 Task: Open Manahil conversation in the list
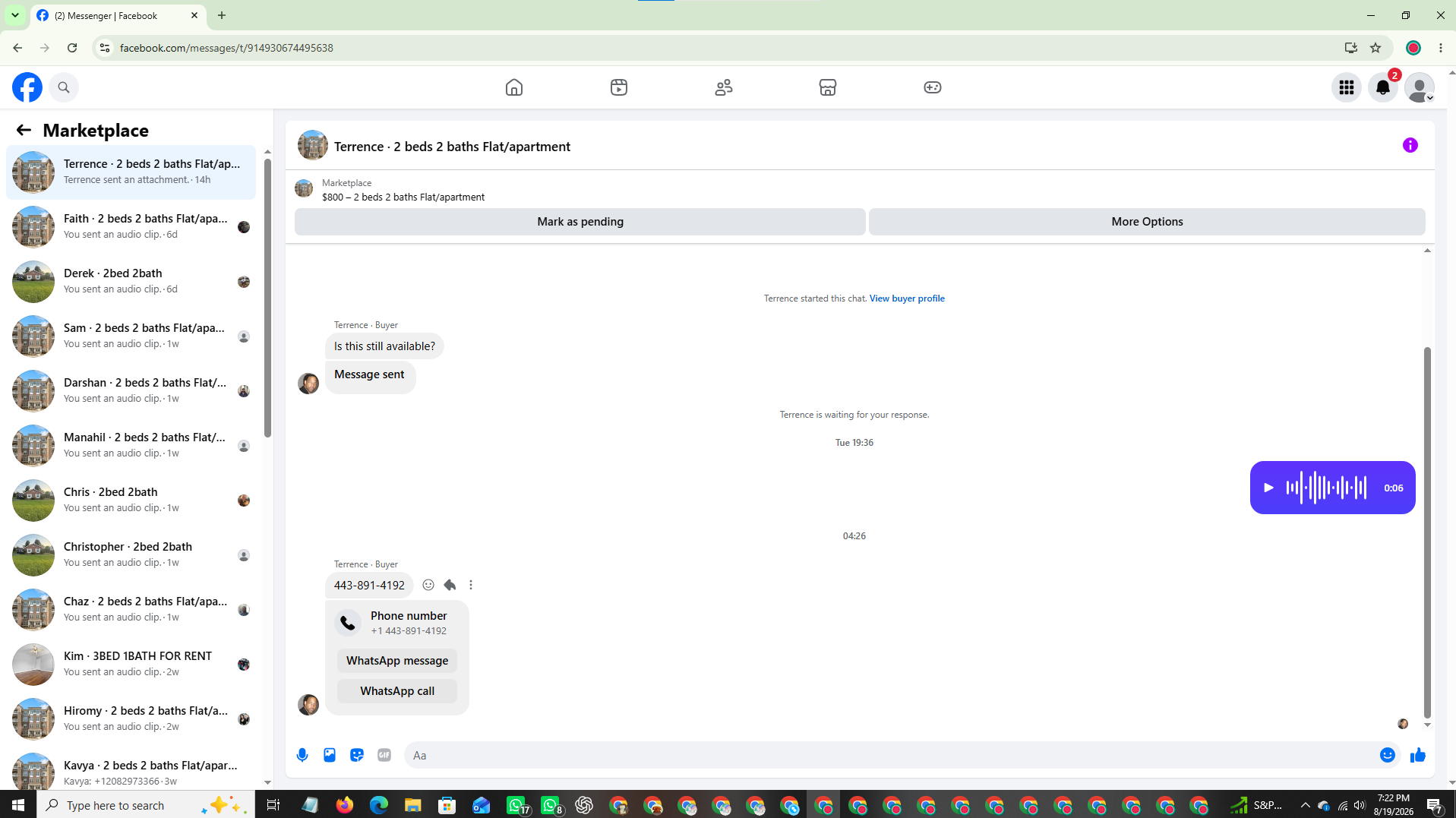coord(131,446)
